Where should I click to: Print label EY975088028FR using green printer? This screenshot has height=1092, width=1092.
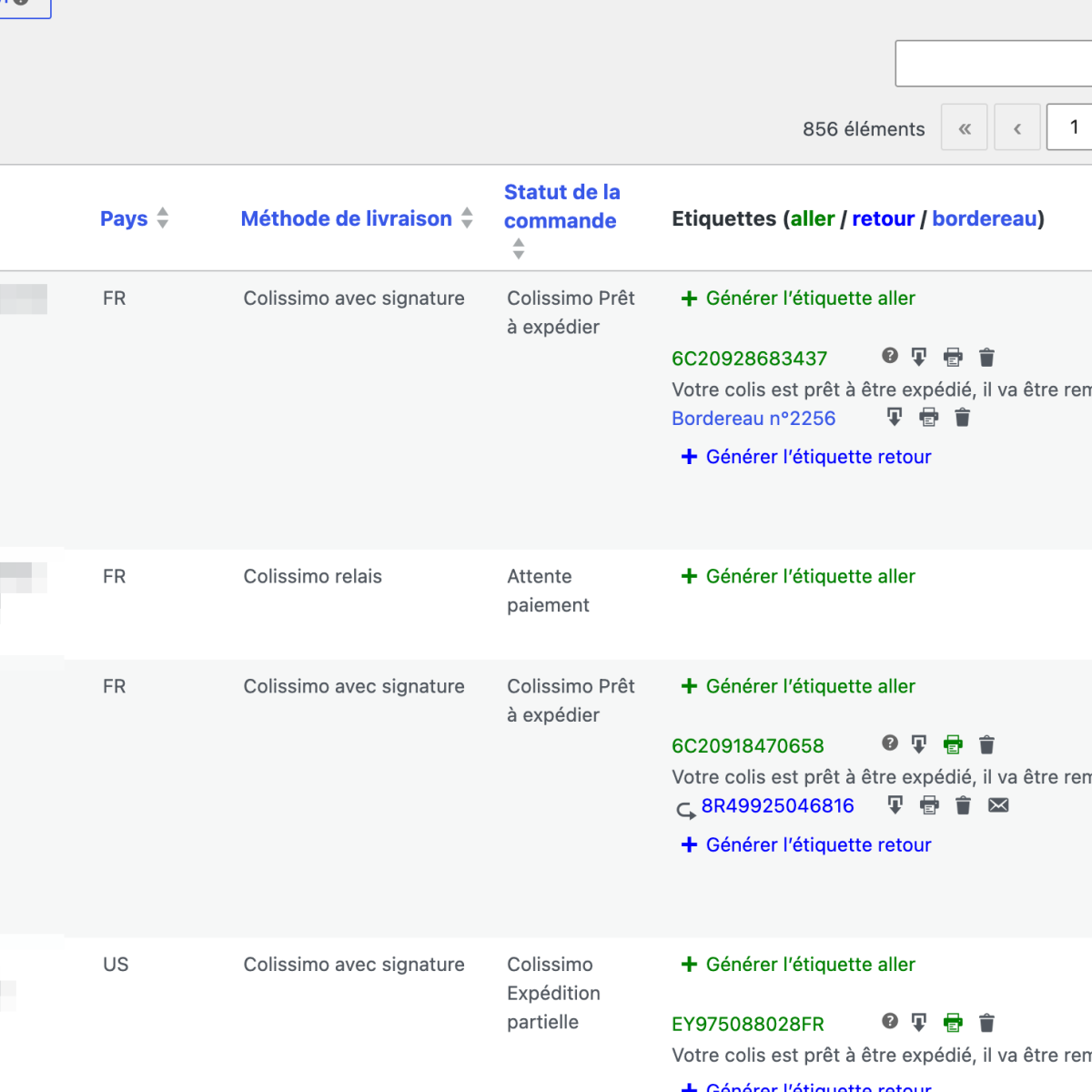953,1023
